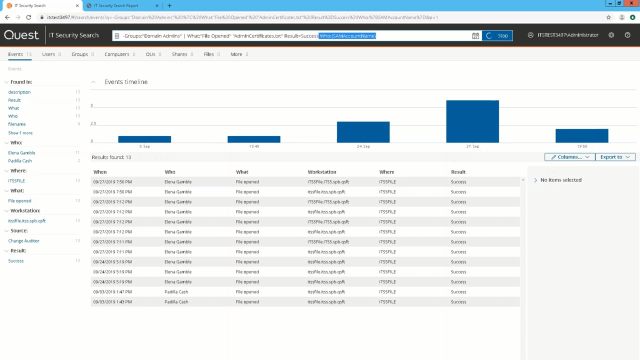Select the 09/03/2019 1:47 PM Padilla Cash row
The height and width of the screenshot is (360, 640).
click(x=305, y=292)
